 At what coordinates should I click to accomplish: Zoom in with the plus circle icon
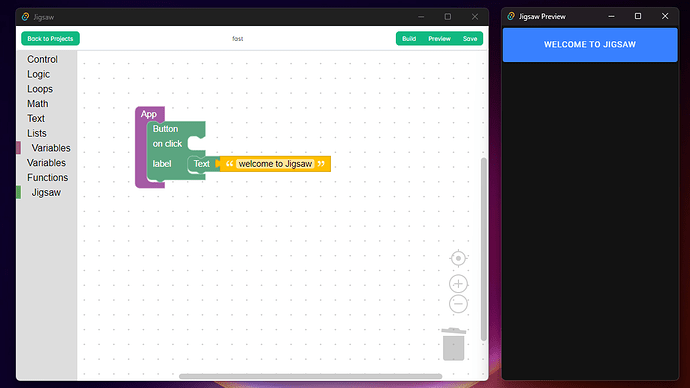(458, 284)
